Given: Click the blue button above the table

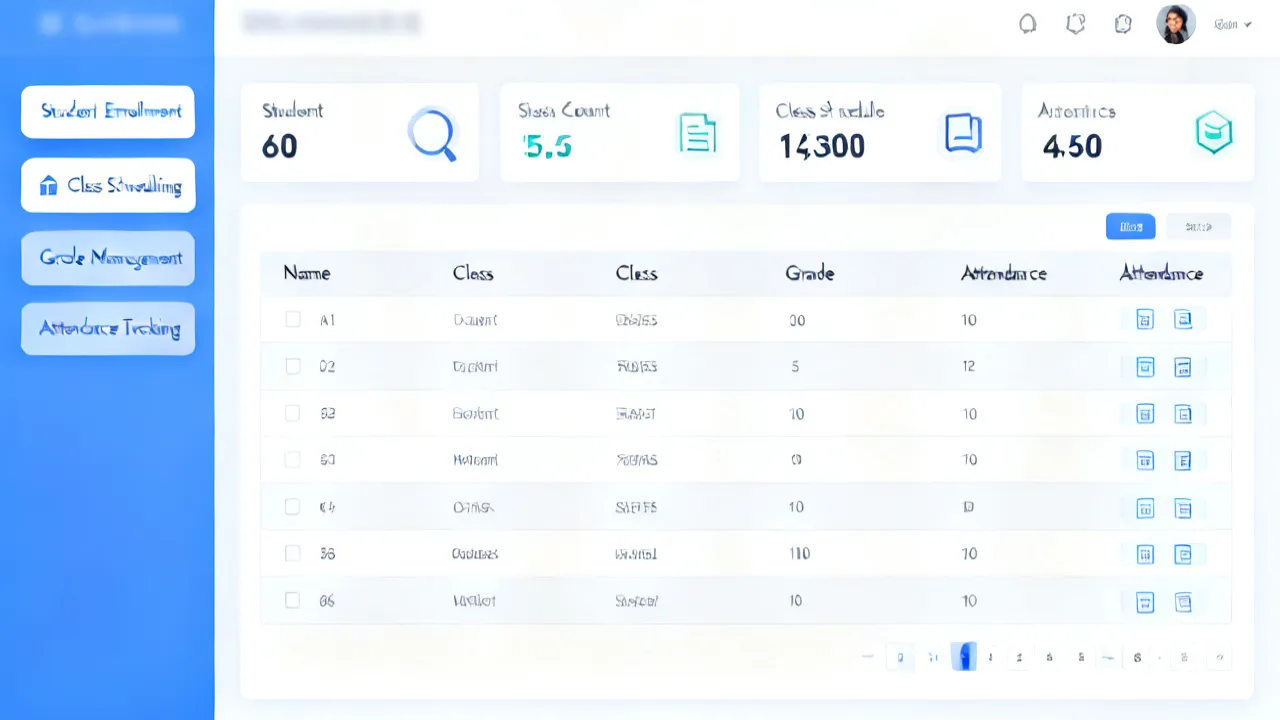Looking at the screenshot, I should [x=1131, y=227].
